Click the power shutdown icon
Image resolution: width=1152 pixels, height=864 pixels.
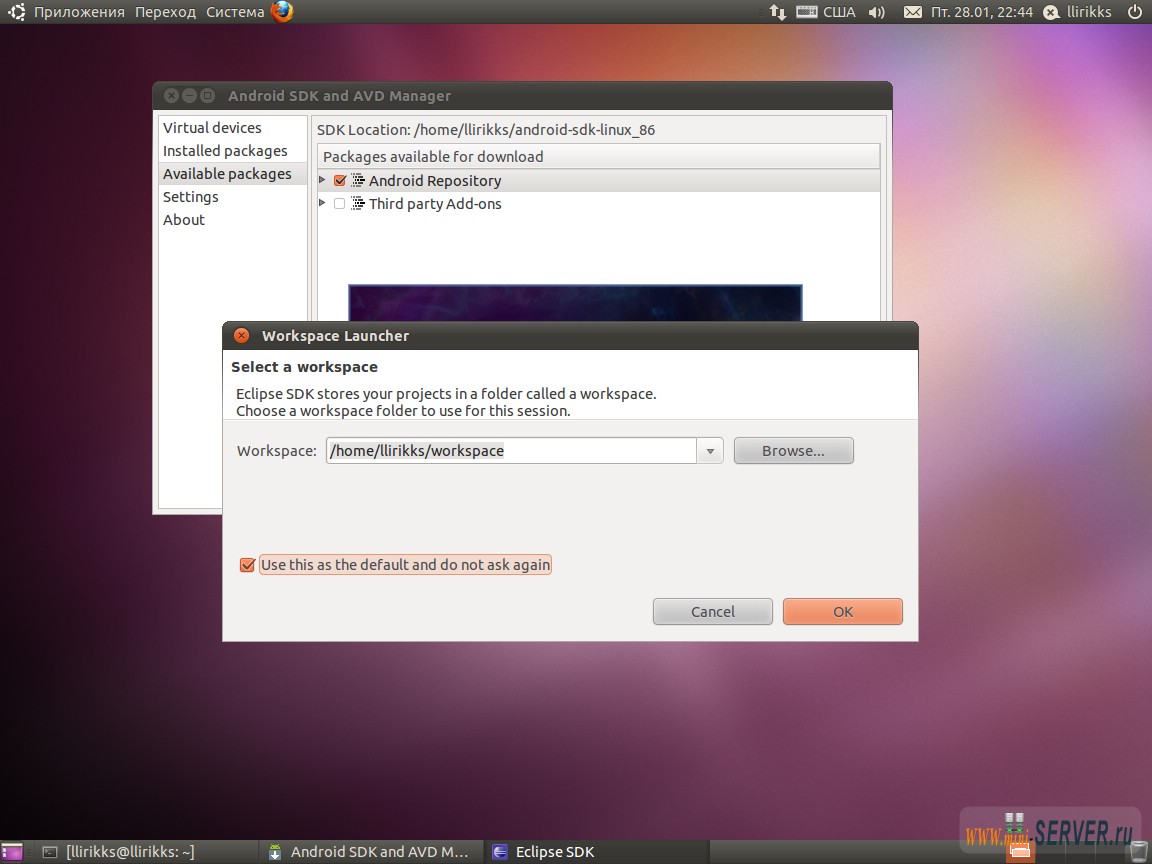pos(1135,12)
